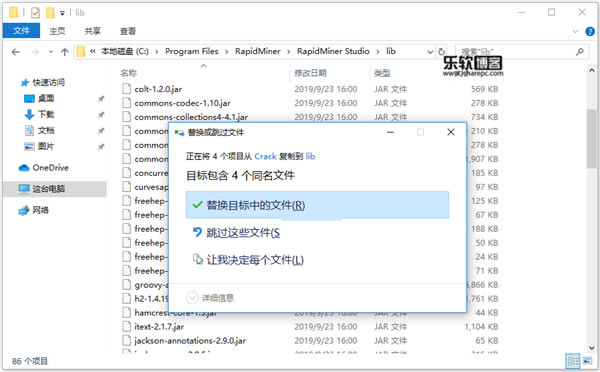Viewport: 600px width, 372px height.
Task: Click the pin icon beside 桌面
Action: tap(101, 99)
